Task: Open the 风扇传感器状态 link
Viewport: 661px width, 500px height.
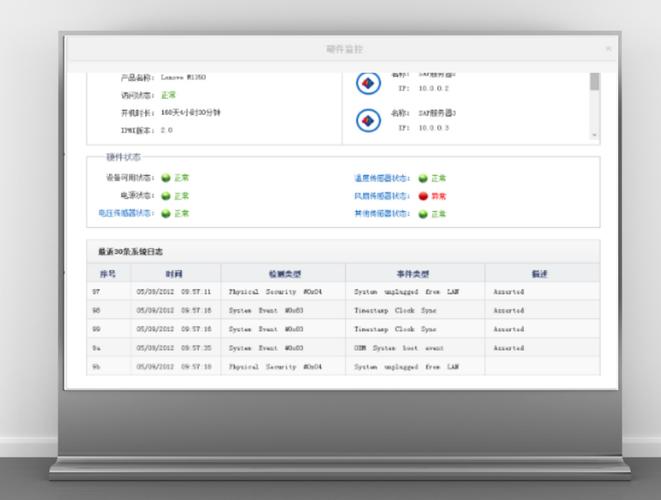Action: tap(382, 196)
